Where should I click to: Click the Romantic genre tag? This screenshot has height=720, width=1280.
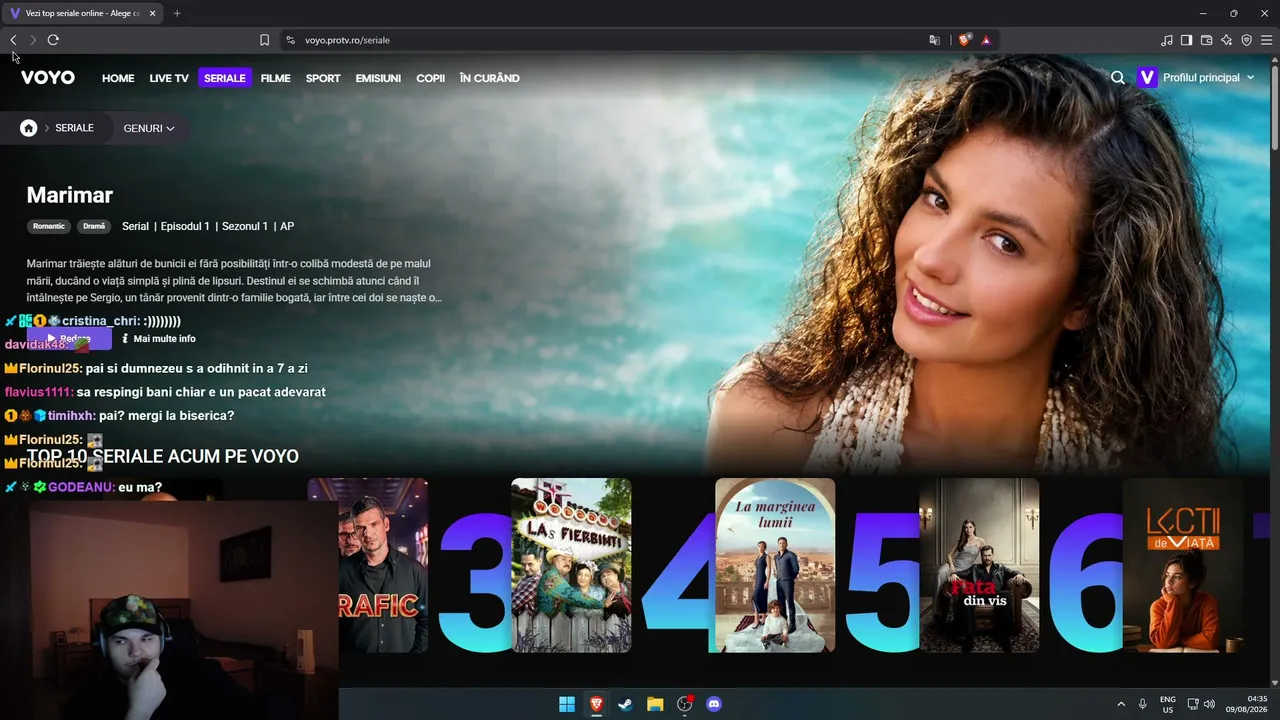[x=49, y=226]
